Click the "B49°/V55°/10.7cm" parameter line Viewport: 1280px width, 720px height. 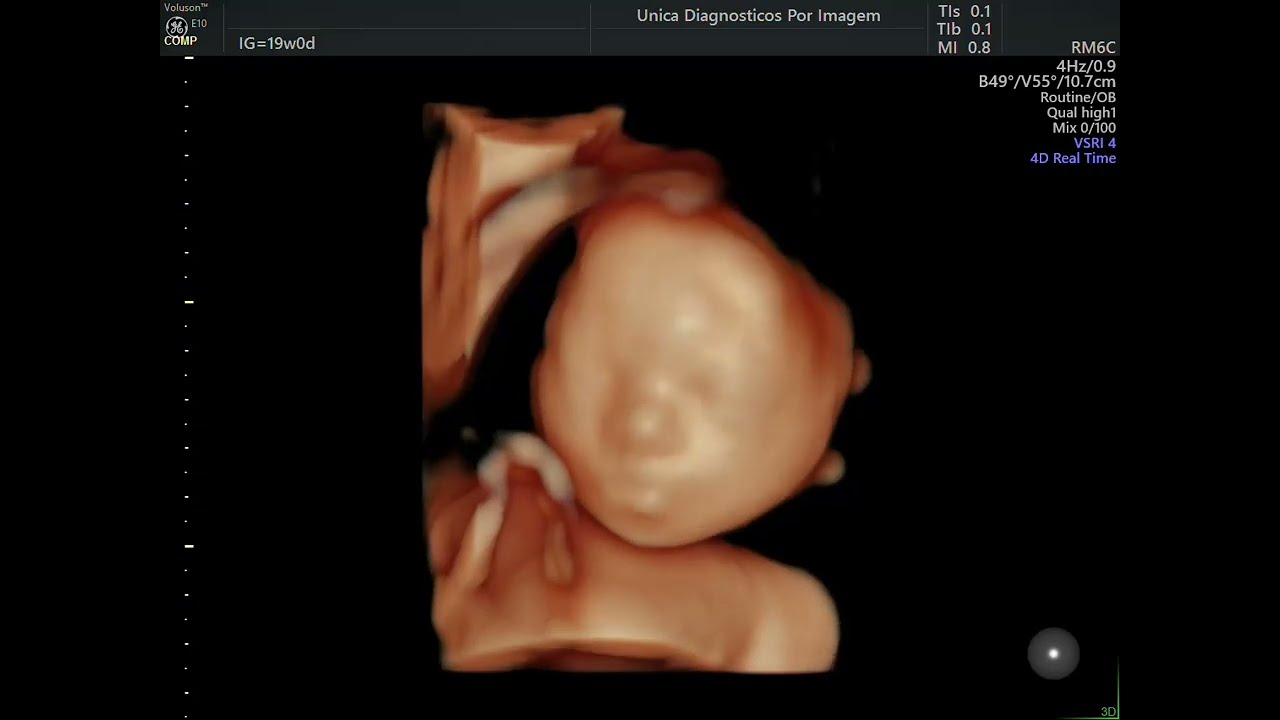(1047, 82)
